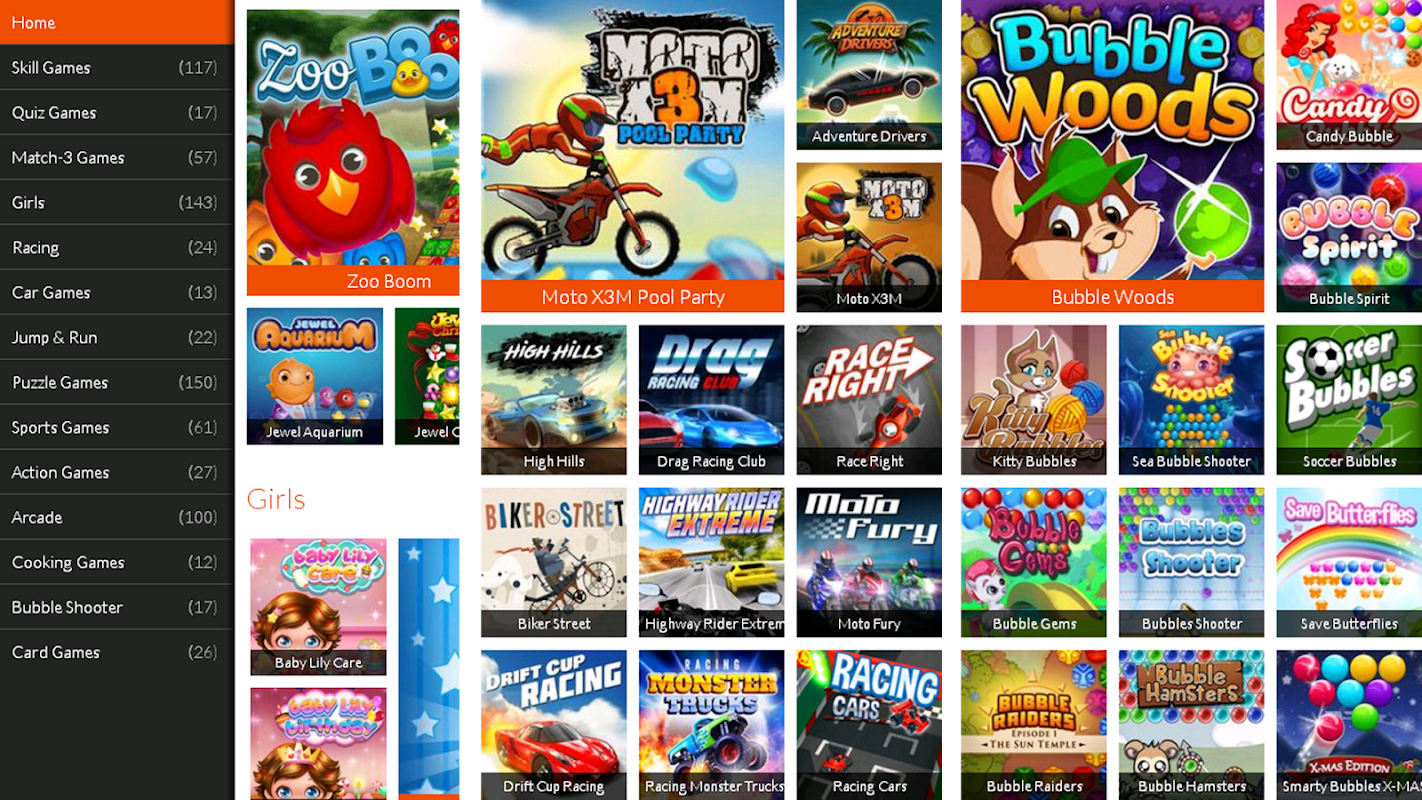Select the Drag Racing Club icon
Image resolution: width=1422 pixels, height=800 pixels.
tap(711, 399)
